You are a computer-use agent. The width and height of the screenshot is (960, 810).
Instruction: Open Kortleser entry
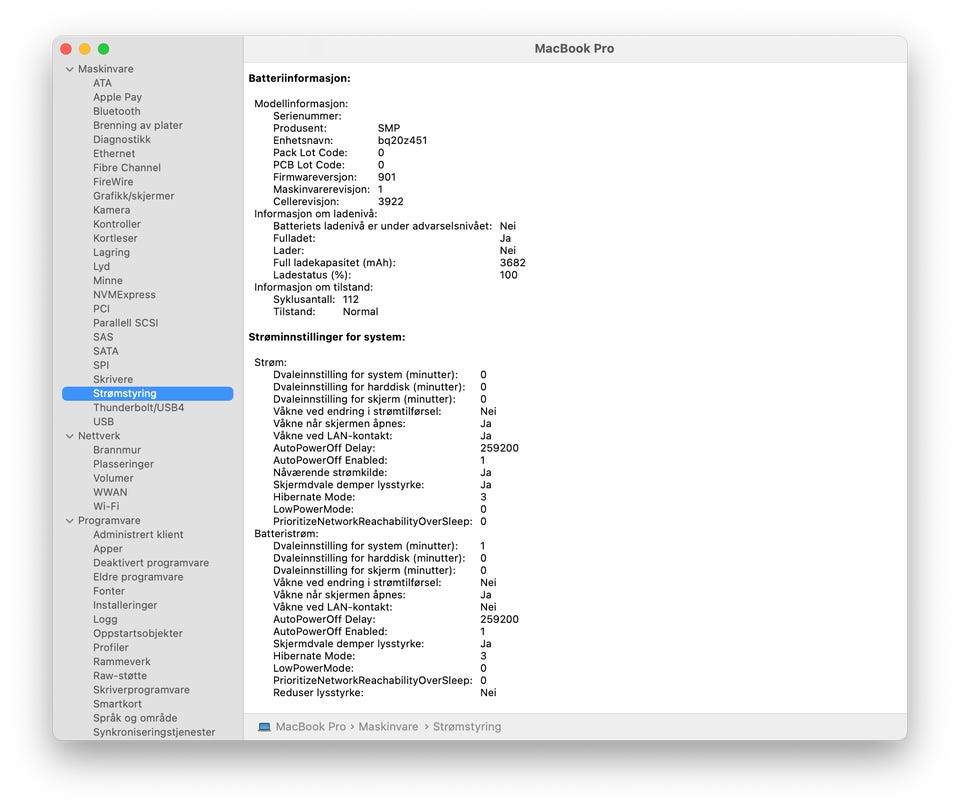pos(115,238)
